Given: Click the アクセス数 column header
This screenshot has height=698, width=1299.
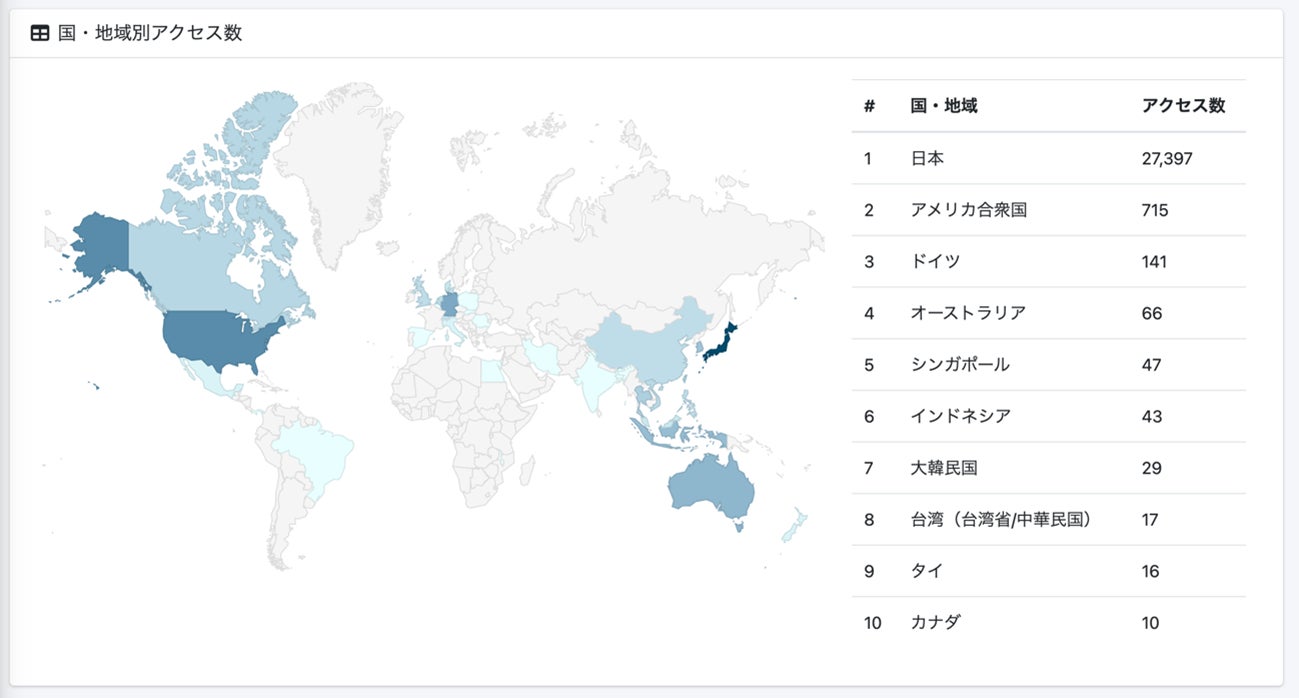Looking at the screenshot, I should click(x=1183, y=106).
